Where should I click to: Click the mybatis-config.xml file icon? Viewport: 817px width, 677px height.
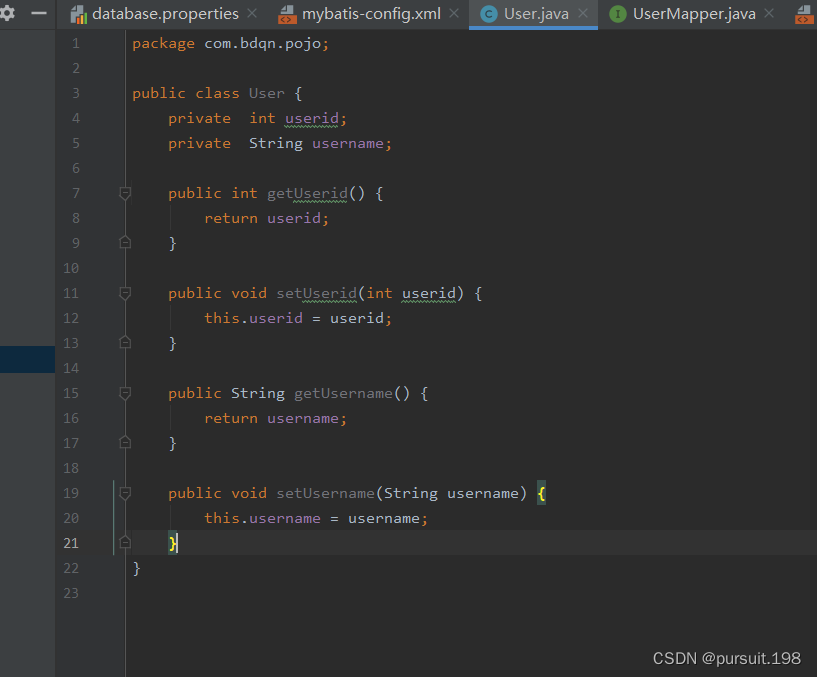pos(287,14)
